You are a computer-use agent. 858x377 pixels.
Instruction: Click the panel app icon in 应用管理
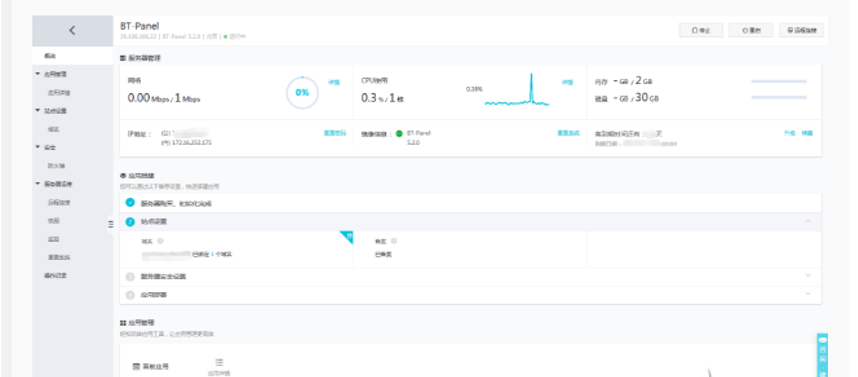tap(137, 366)
